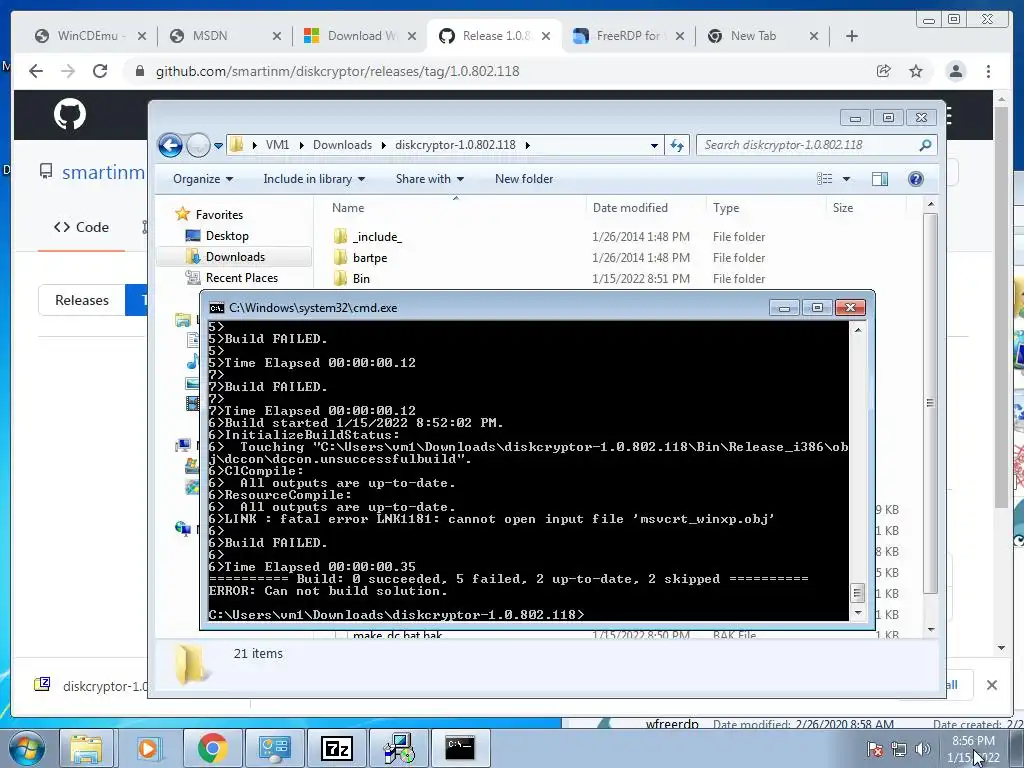
Task: Select Desktop in Favorites
Action: pos(227,236)
